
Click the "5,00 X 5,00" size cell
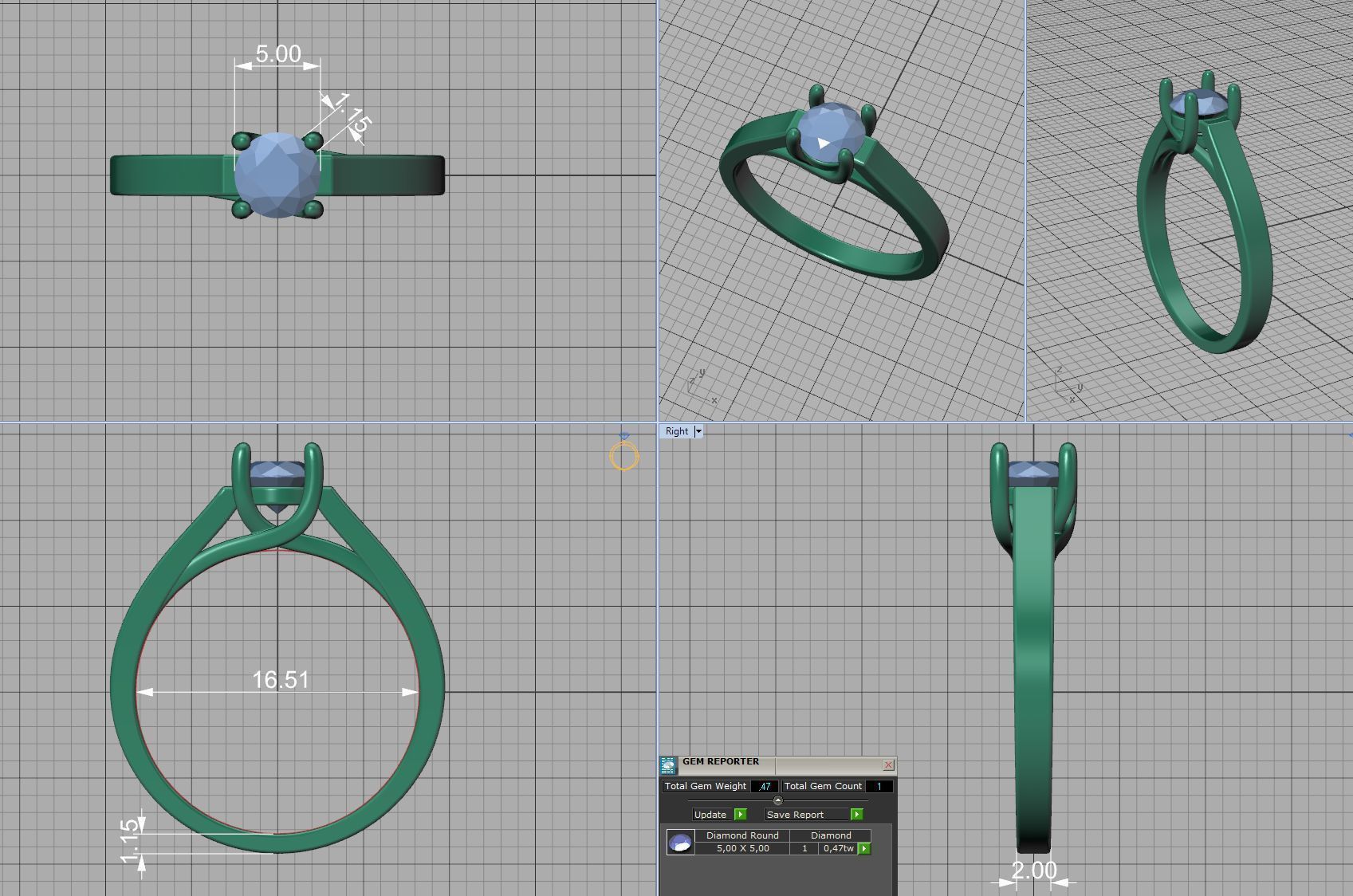(x=742, y=848)
